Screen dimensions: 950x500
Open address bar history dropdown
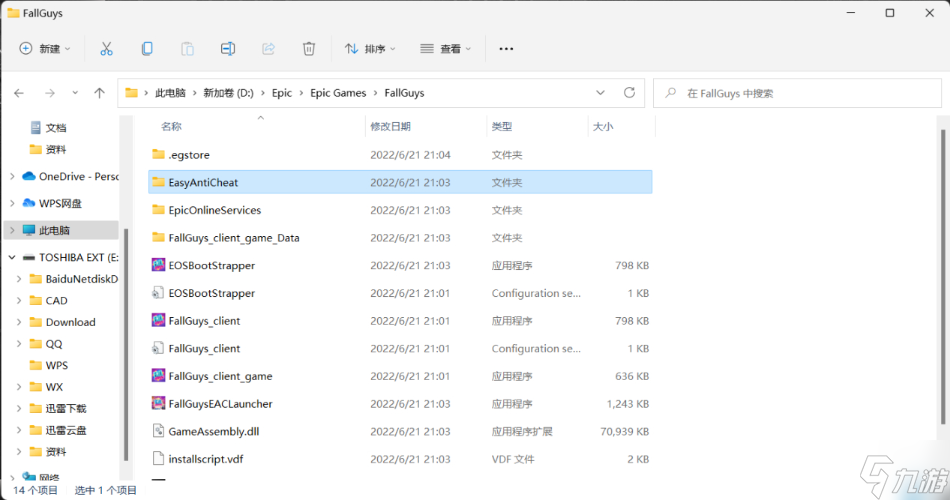600,93
